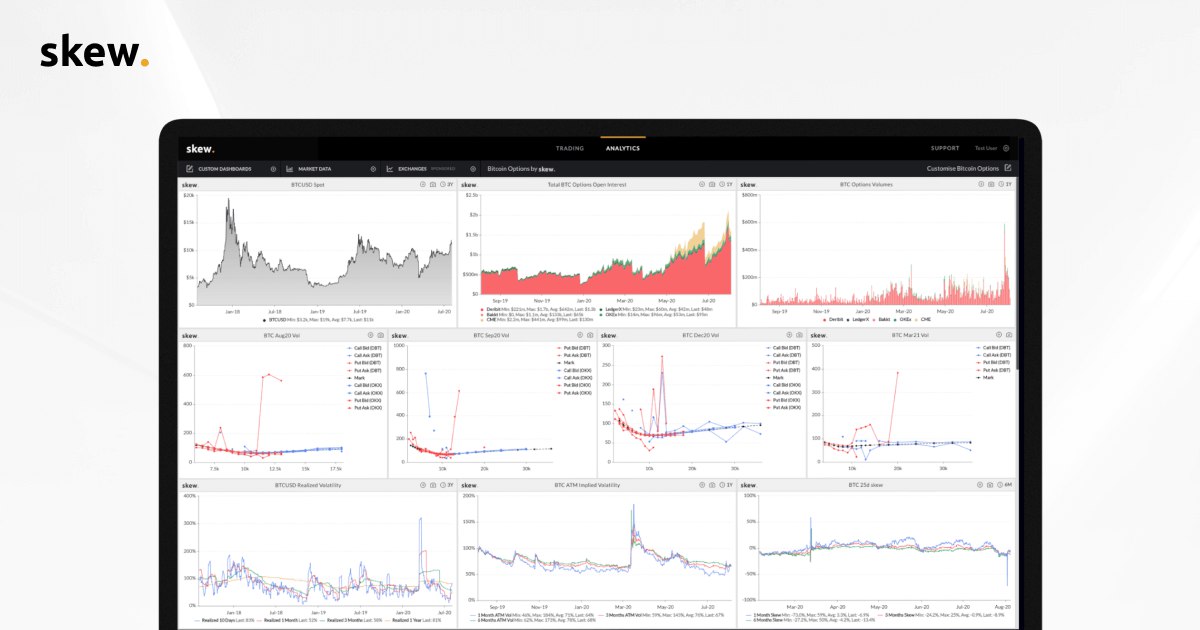Toggle Realized 10 Days series in Realized Volatility legend
The height and width of the screenshot is (630, 1200).
tap(224, 621)
